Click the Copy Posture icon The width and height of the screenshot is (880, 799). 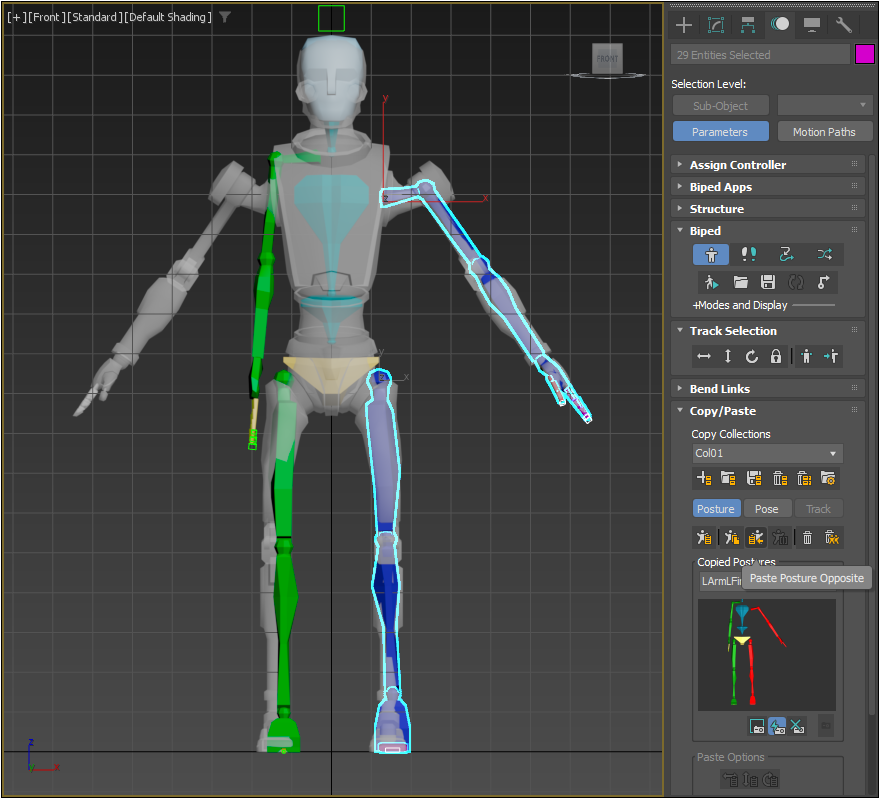704,538
